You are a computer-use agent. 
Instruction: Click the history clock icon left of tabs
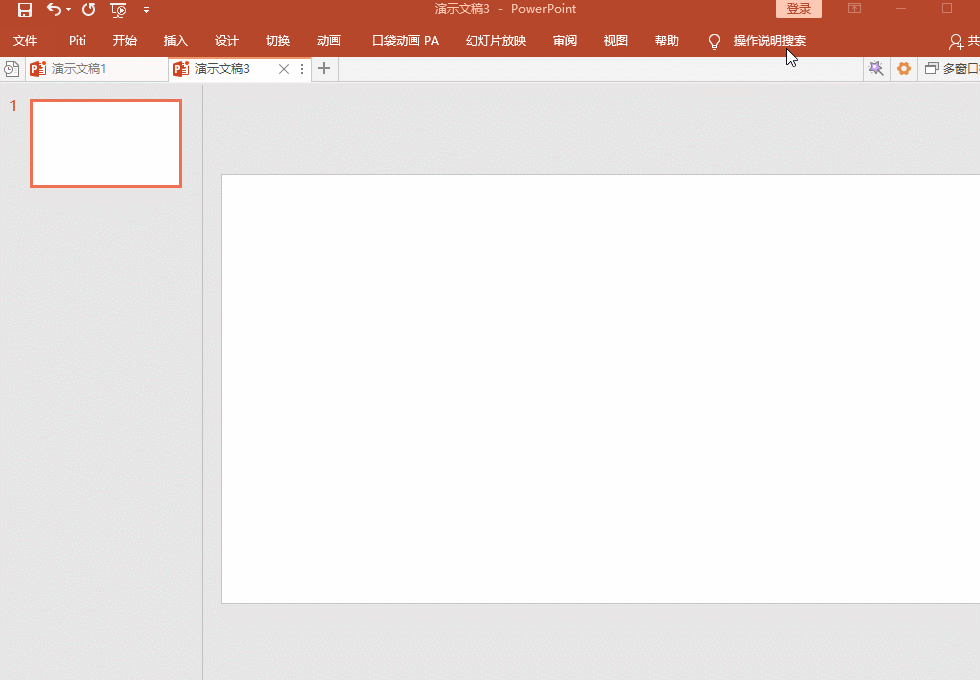(x=12, y=69)
